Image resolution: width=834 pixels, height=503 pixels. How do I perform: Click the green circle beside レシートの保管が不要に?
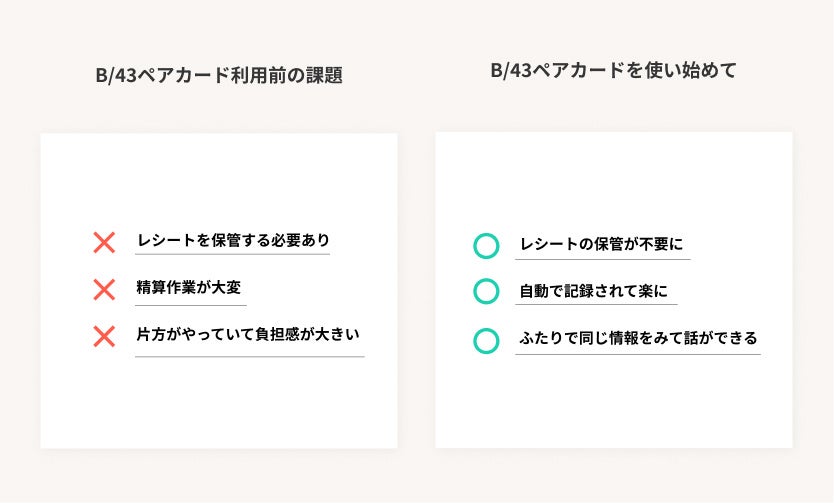486,245
